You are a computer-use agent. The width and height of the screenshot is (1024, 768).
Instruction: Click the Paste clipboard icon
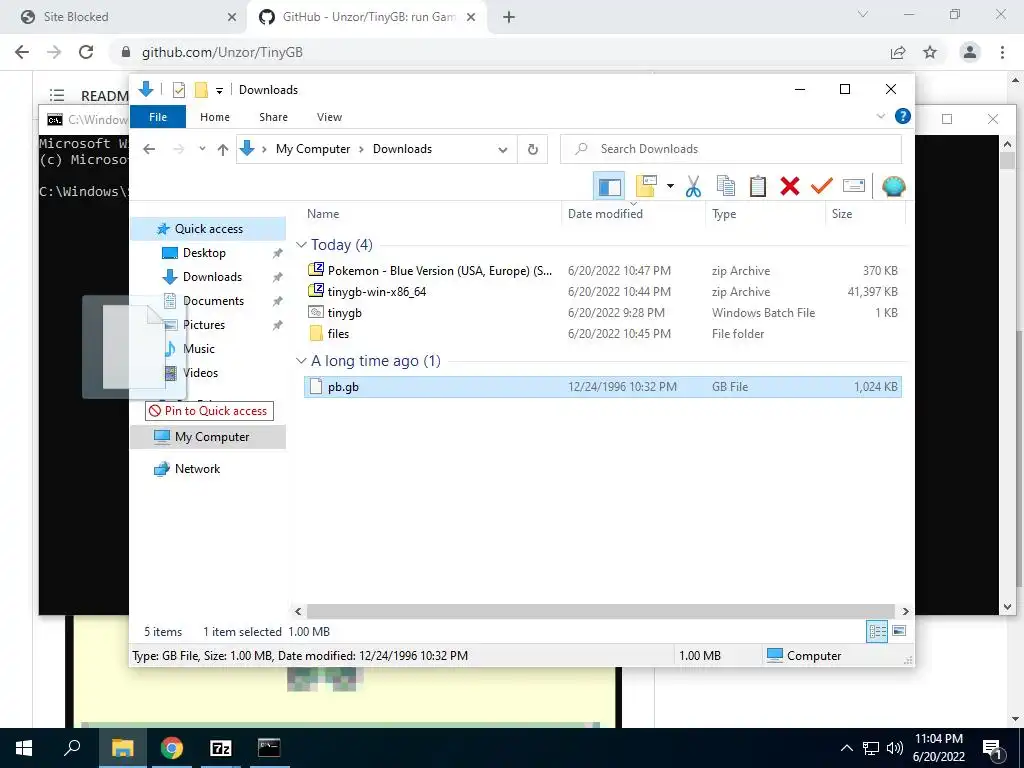tap(758, 187)
